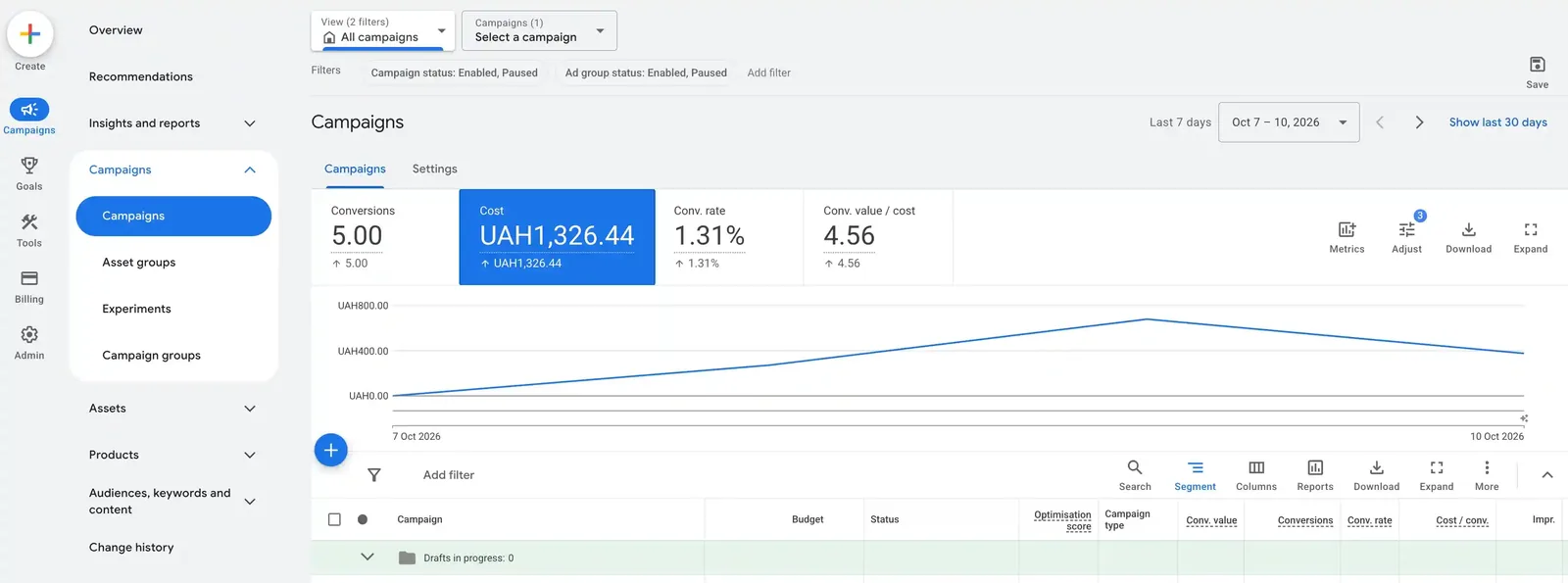1568x583 pixels.
Task: Open Campaign groups page
Action: click(151, 356)
